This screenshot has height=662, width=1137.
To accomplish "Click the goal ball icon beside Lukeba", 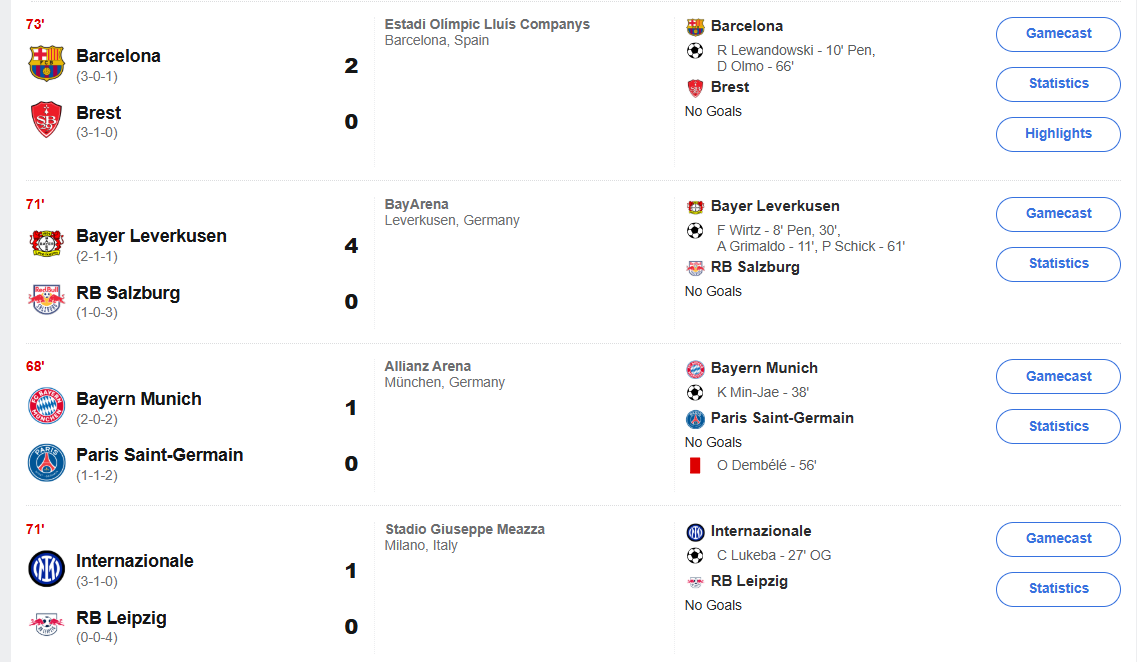I will pos(695,555).
